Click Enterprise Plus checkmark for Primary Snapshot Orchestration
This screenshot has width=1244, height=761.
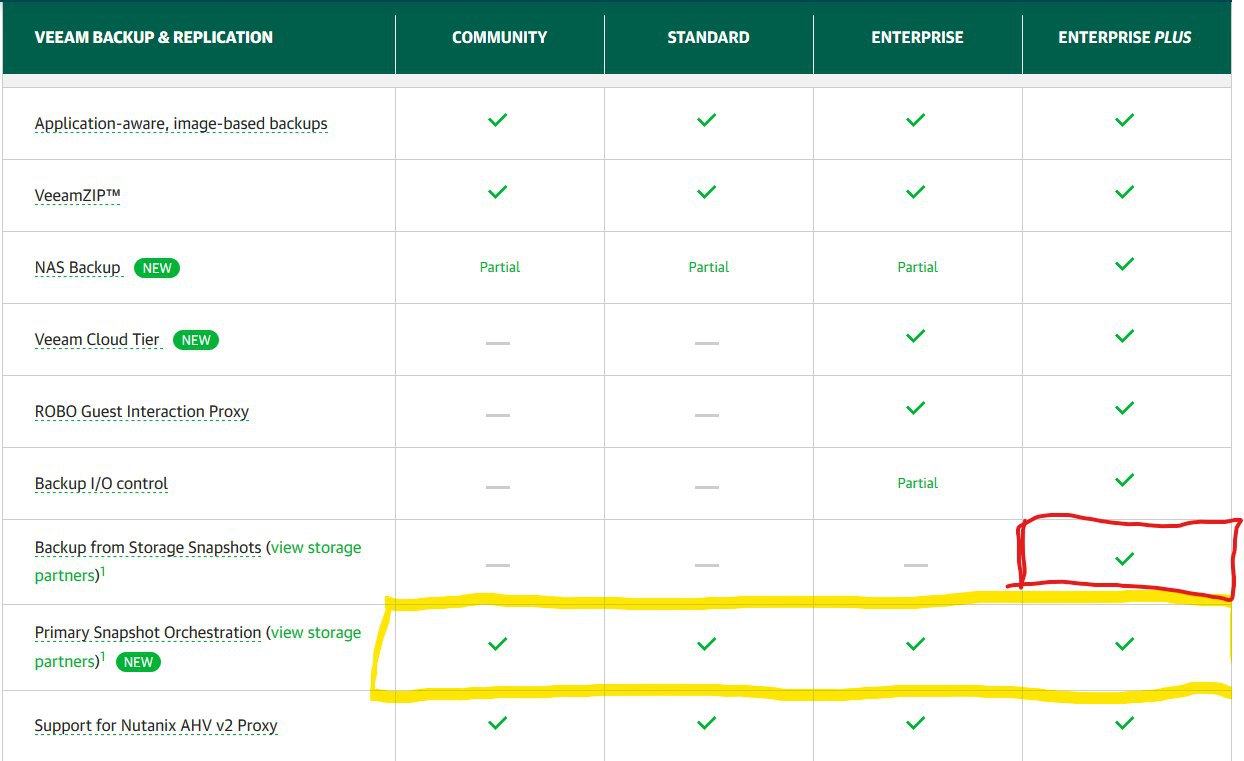coord(1125,644)
